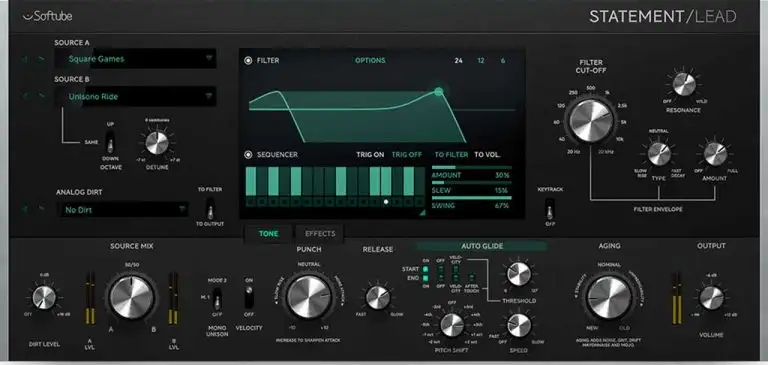Select the sequencer TO FILTER target
Viewport: 768px width, 365px height.
point(451,155)
